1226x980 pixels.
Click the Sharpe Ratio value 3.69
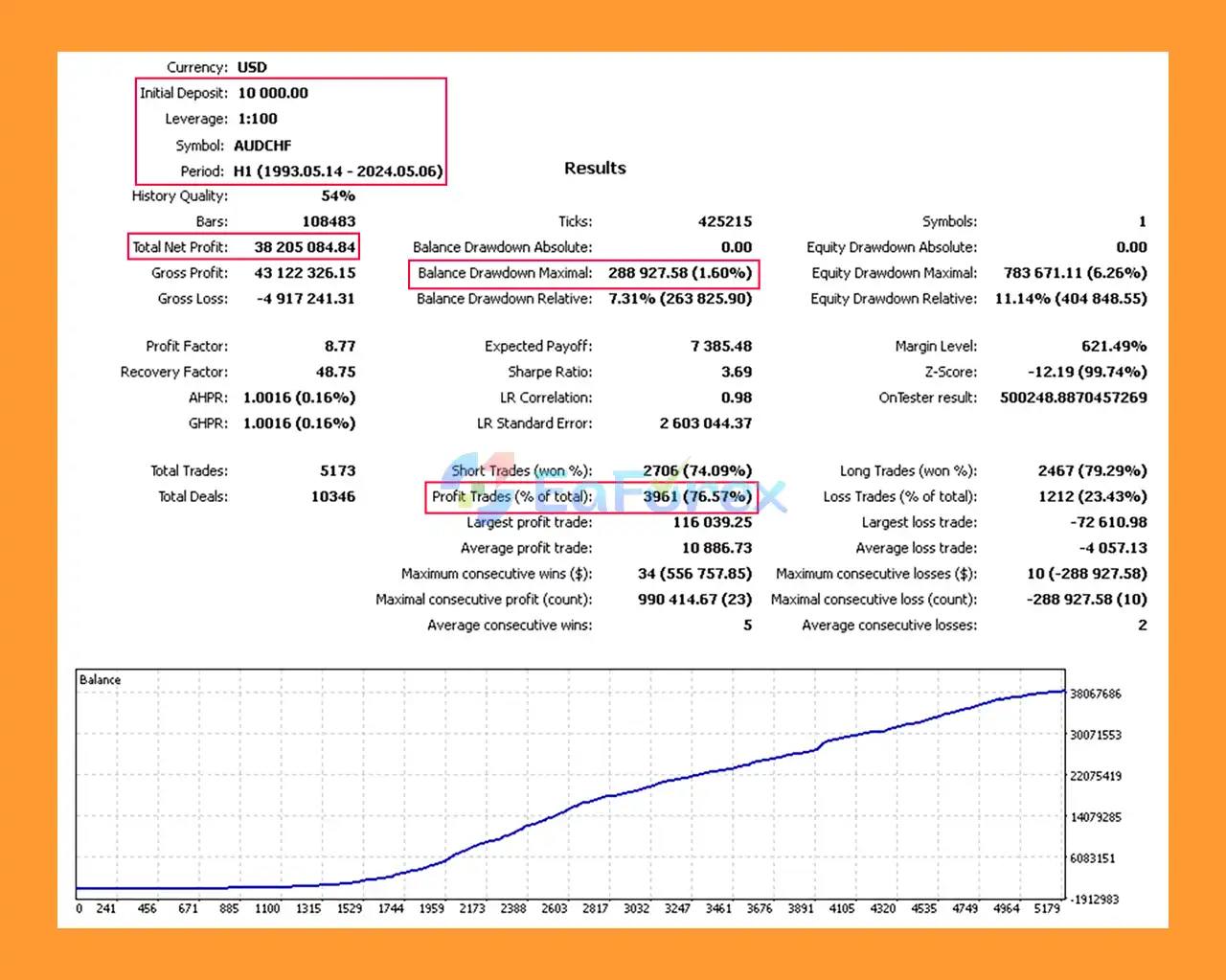(x=737, y=372)
